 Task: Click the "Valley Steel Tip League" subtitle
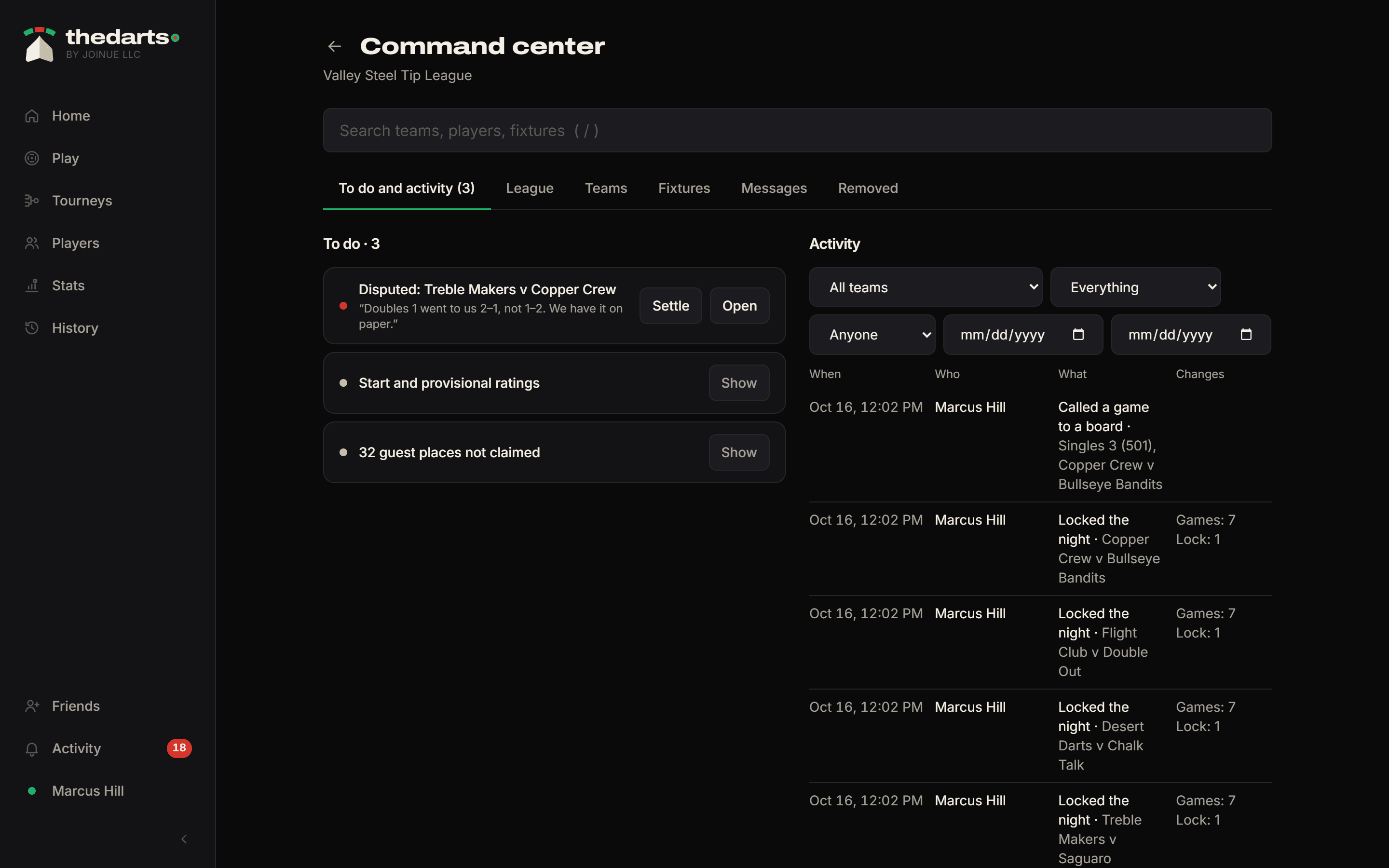[397, 75]
